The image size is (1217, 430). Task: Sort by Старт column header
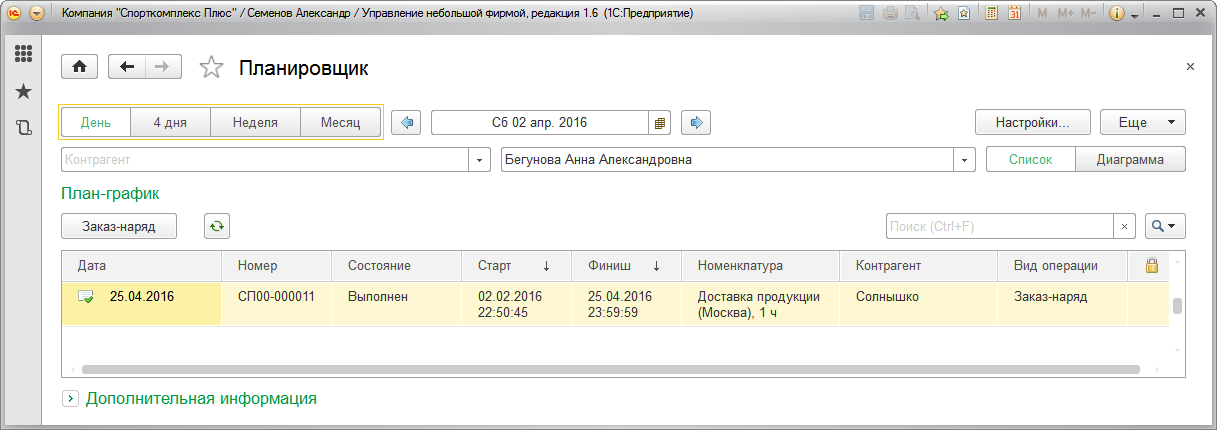pyautogui.click(x=517, y=266)
